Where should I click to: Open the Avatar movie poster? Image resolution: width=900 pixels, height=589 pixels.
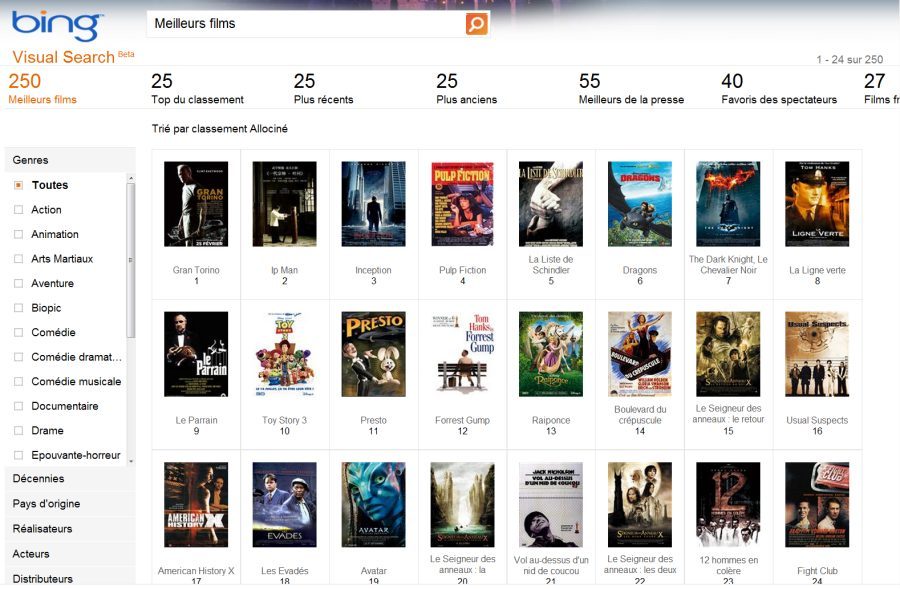pyautogui.click(x=373, y=504)
